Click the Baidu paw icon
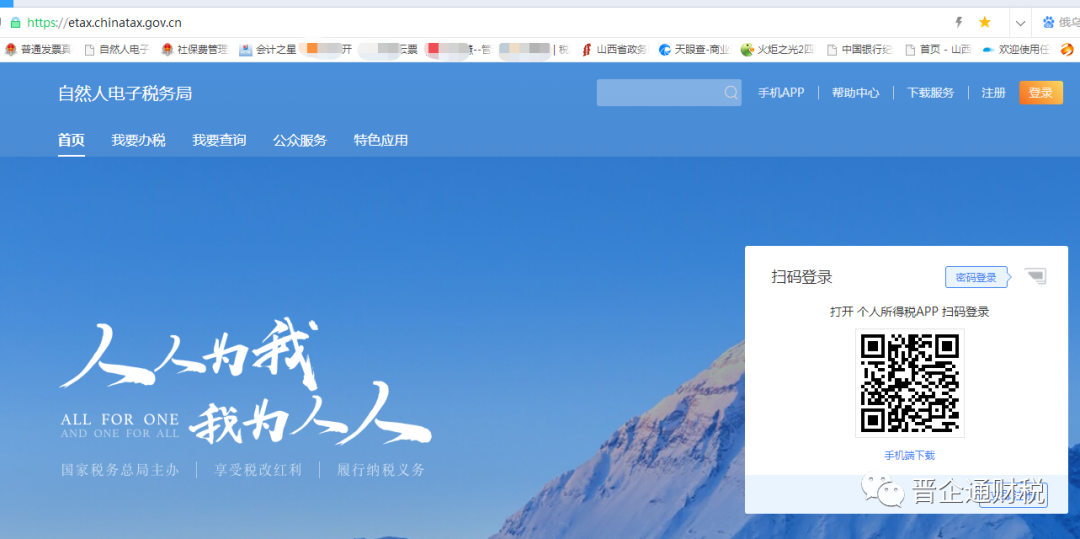 click(x=1049, y=22)
